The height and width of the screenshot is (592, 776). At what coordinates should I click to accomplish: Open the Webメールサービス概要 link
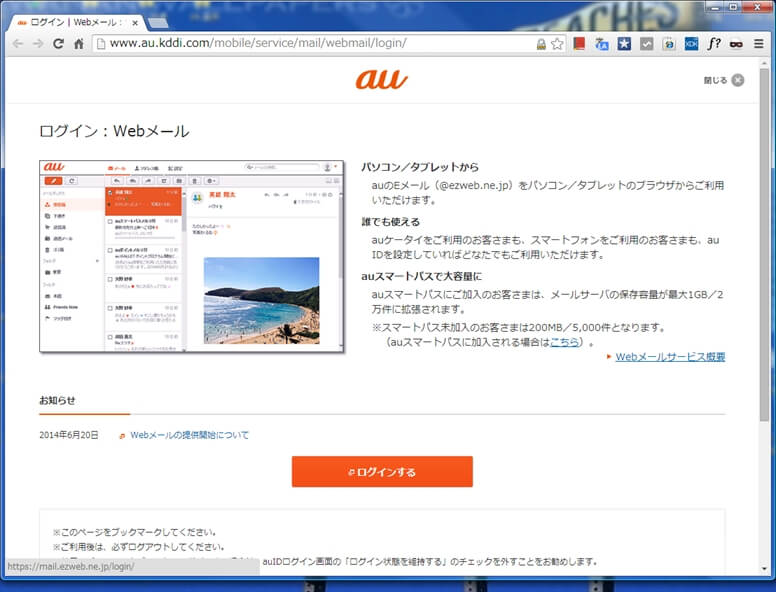pos(669,357)
